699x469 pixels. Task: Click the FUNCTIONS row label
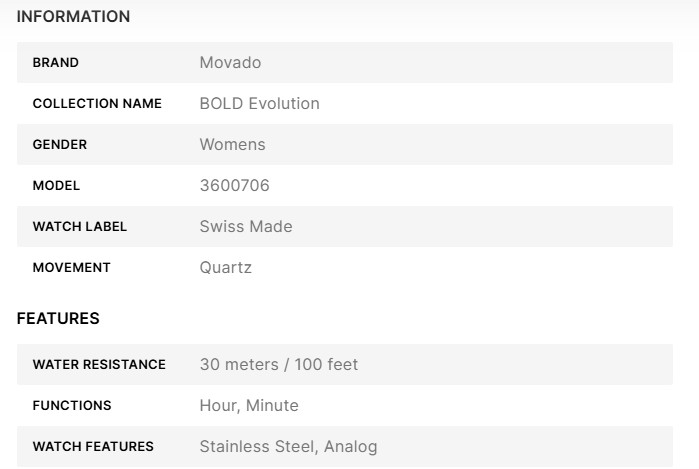click(x=72, y=406)
